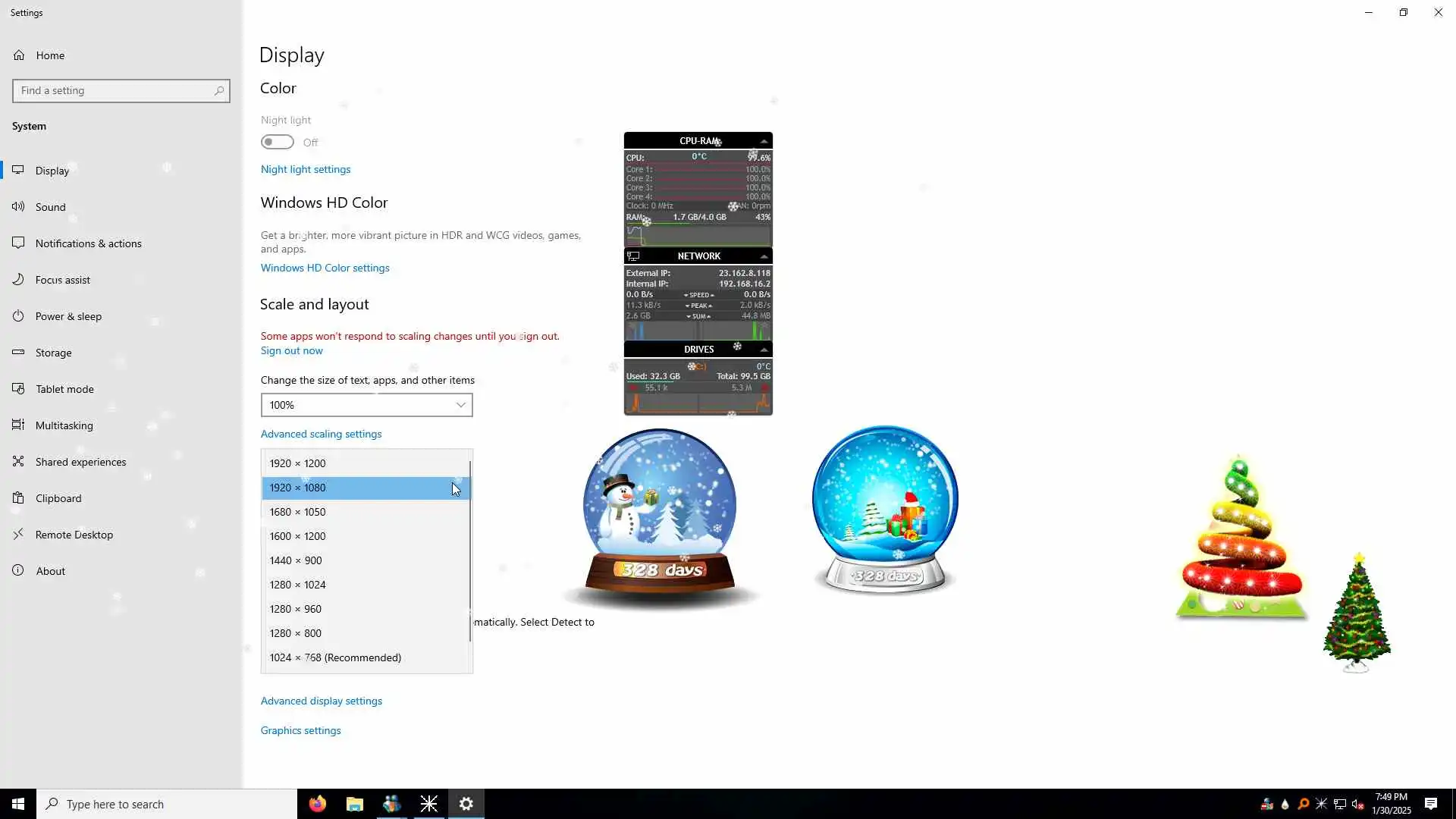
Task: Click the Focus assist moon icon
Action: click(x=18, y=279)
